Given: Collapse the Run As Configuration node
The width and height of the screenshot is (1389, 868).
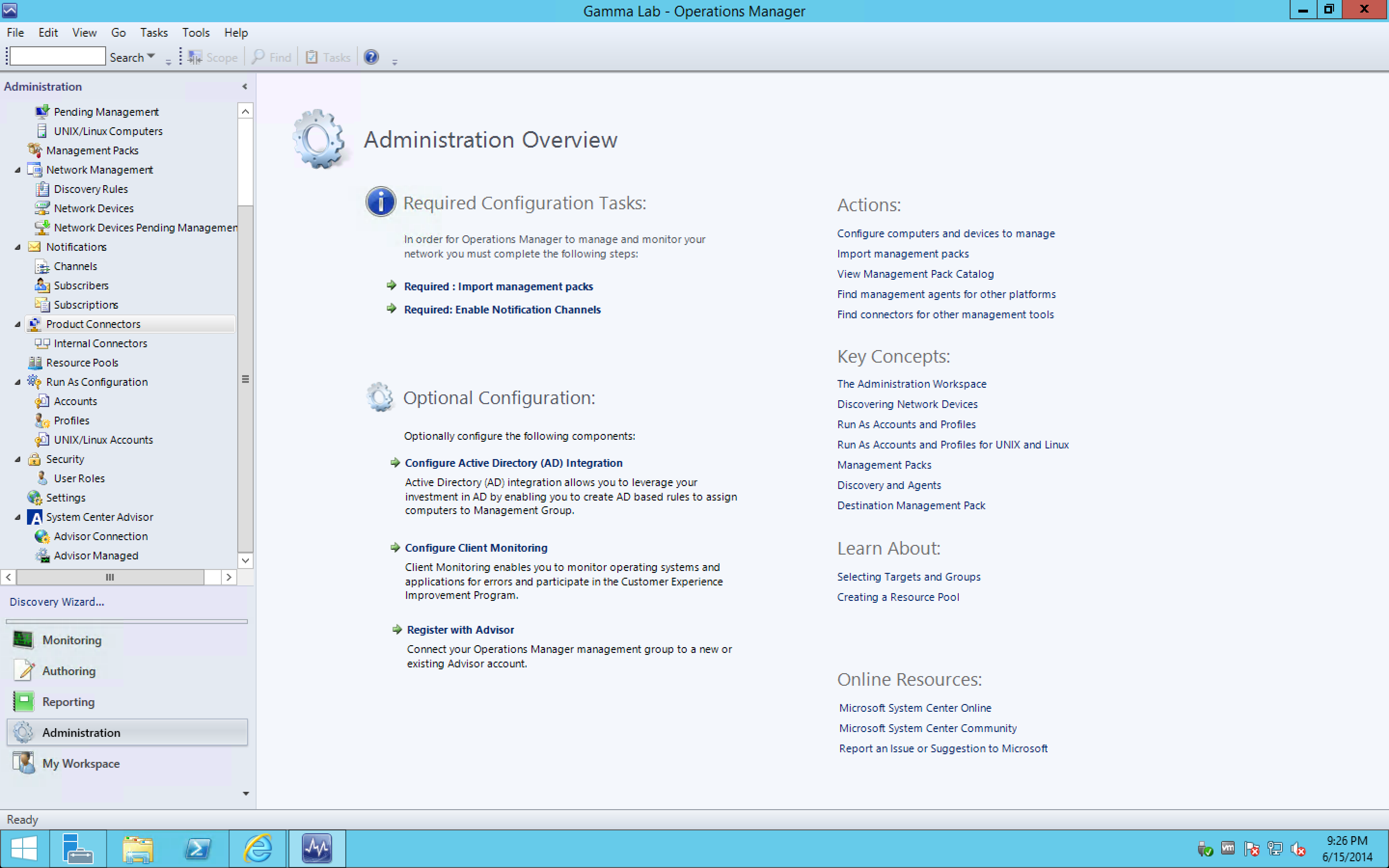Looking at the screenshot, I should tap(17, 382).
